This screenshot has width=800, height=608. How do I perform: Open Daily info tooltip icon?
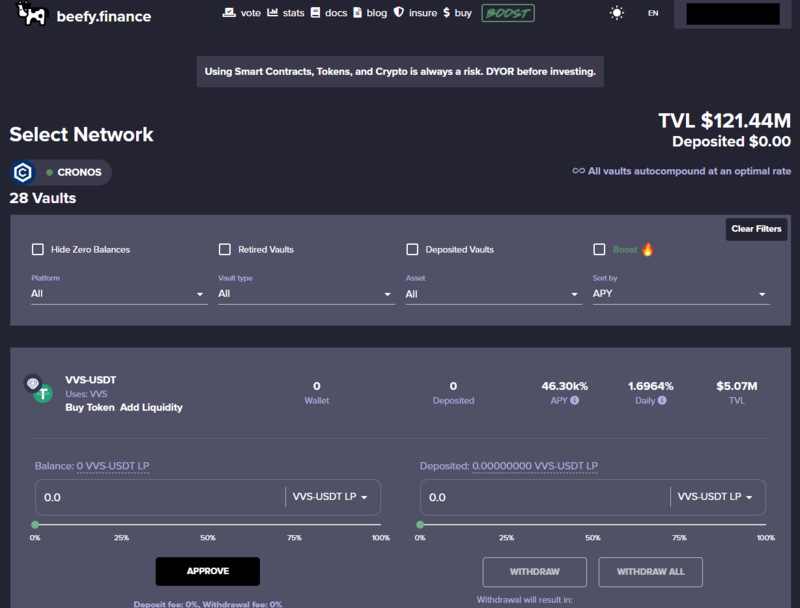pyautogui.click(x=662, y=400)
